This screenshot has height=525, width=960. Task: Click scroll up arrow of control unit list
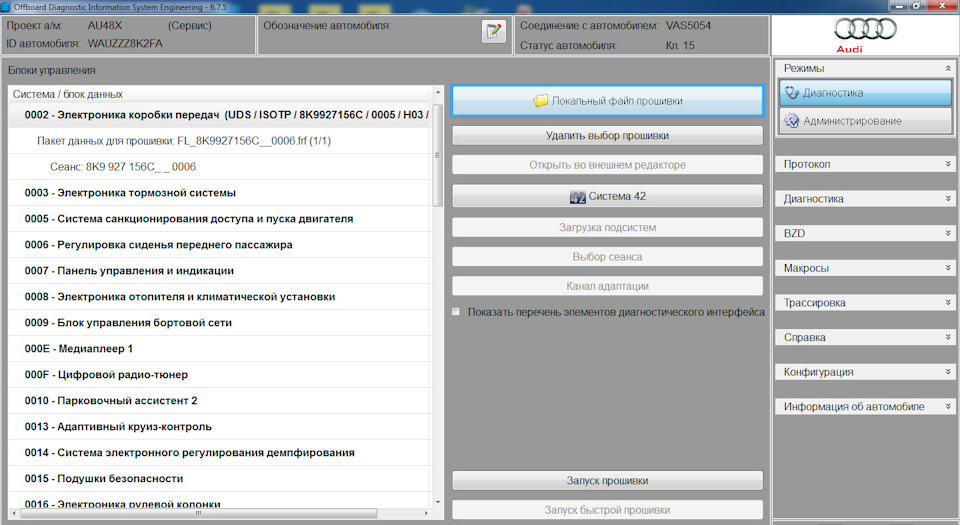click(x=437, y=92)
